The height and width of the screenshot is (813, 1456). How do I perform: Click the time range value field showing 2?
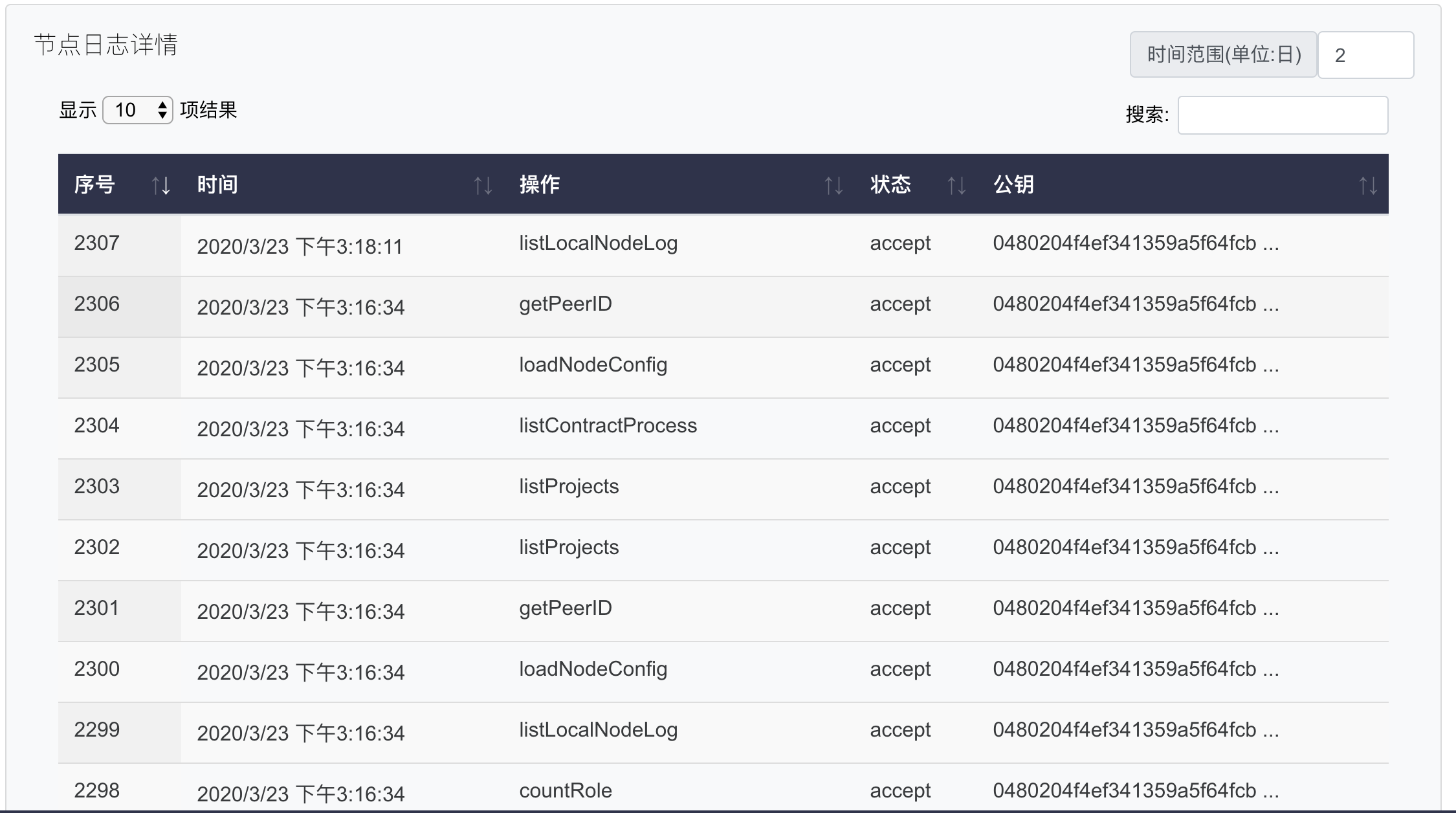coord(1365,54)
